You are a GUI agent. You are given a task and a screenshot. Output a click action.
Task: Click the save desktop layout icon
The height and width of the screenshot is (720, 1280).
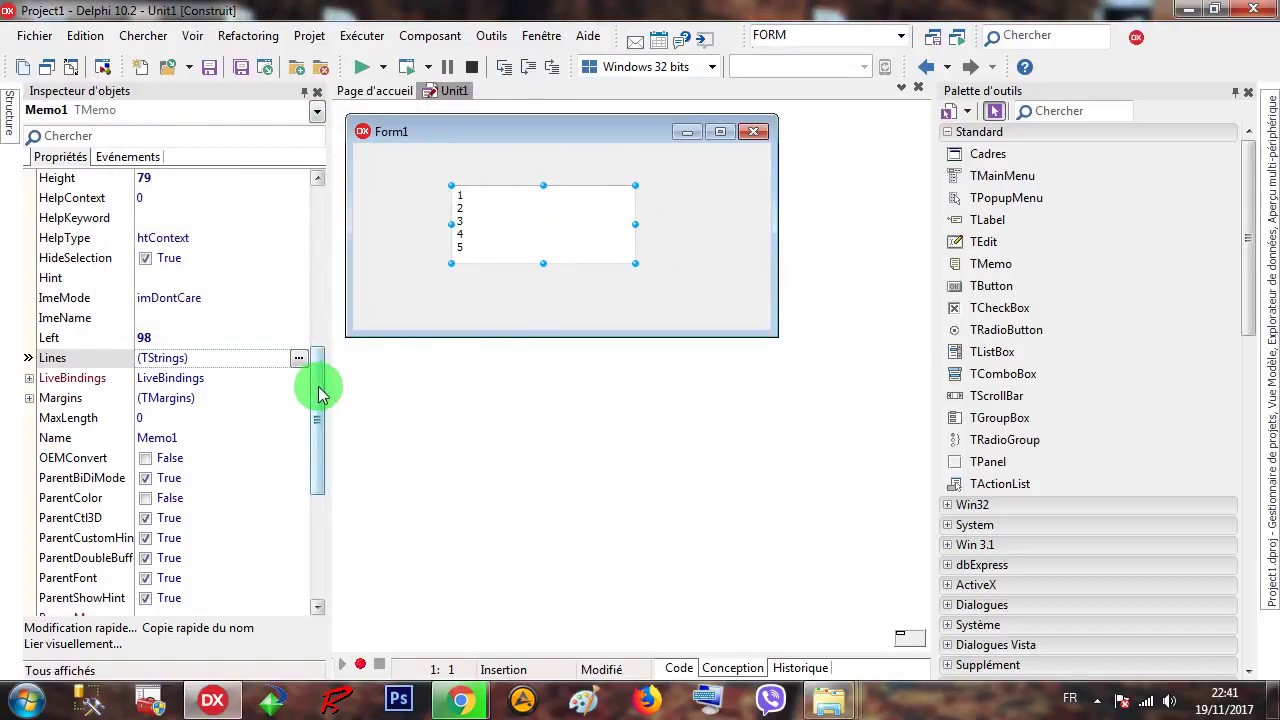(932, 37)
